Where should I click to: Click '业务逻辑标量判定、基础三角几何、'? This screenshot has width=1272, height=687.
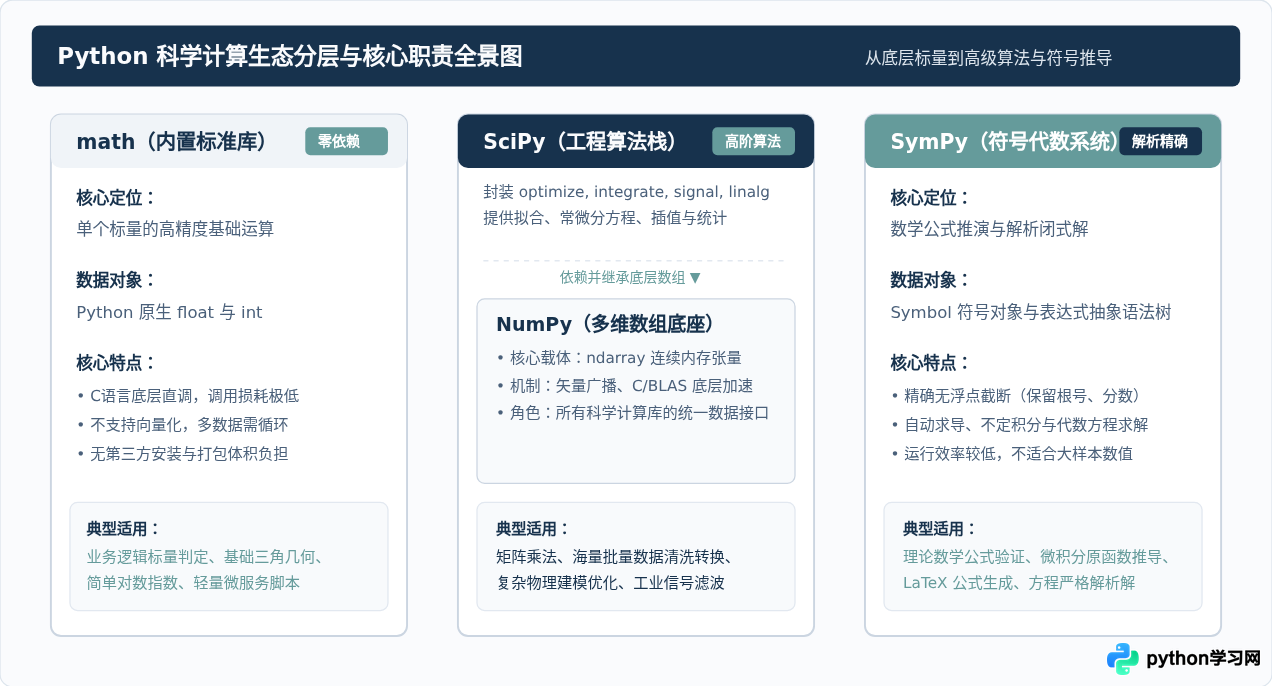205,557
